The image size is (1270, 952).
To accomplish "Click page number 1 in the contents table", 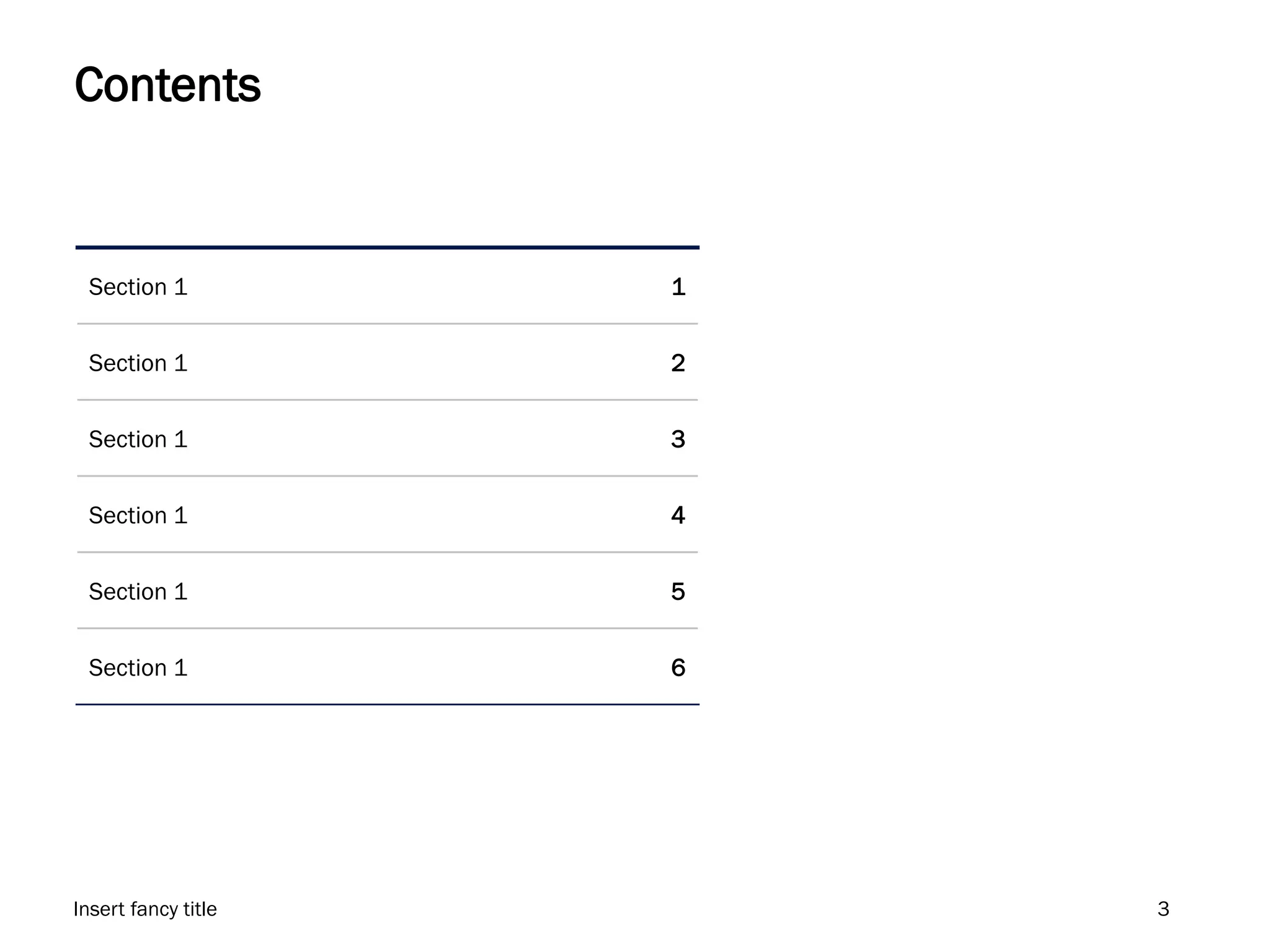I will [678, 287].
